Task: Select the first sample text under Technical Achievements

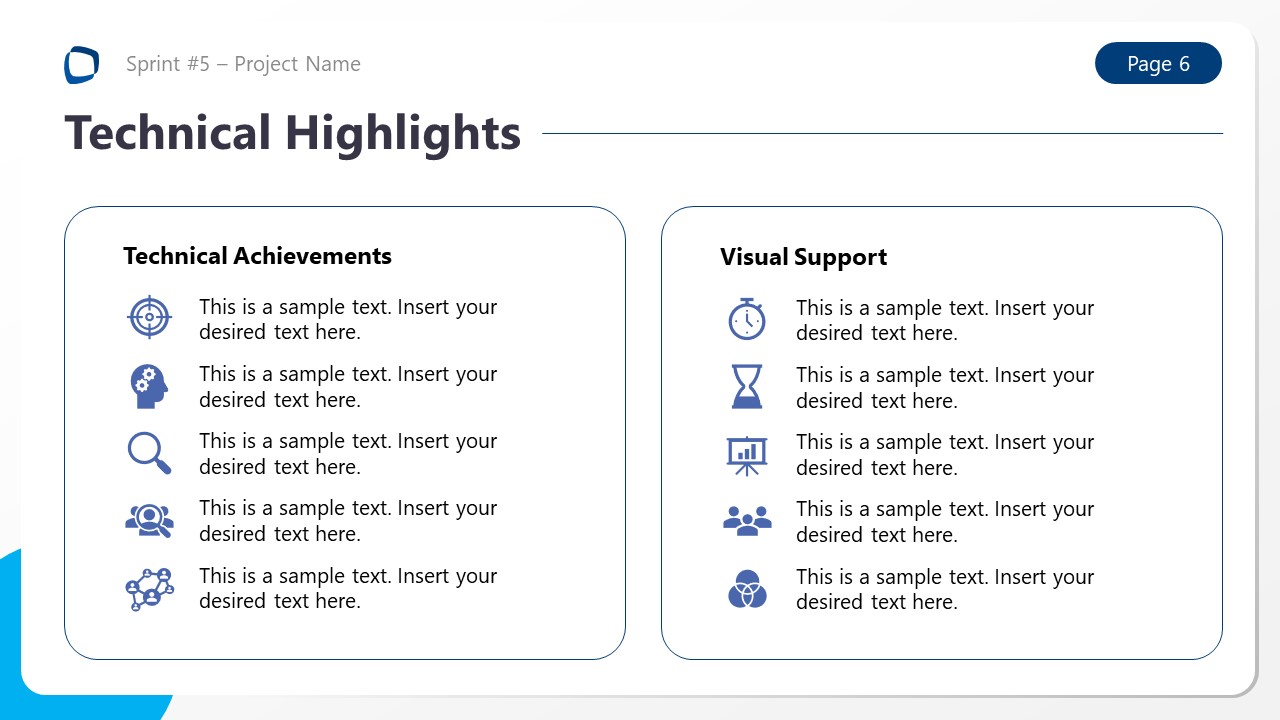Action: (x=348, y=319)
